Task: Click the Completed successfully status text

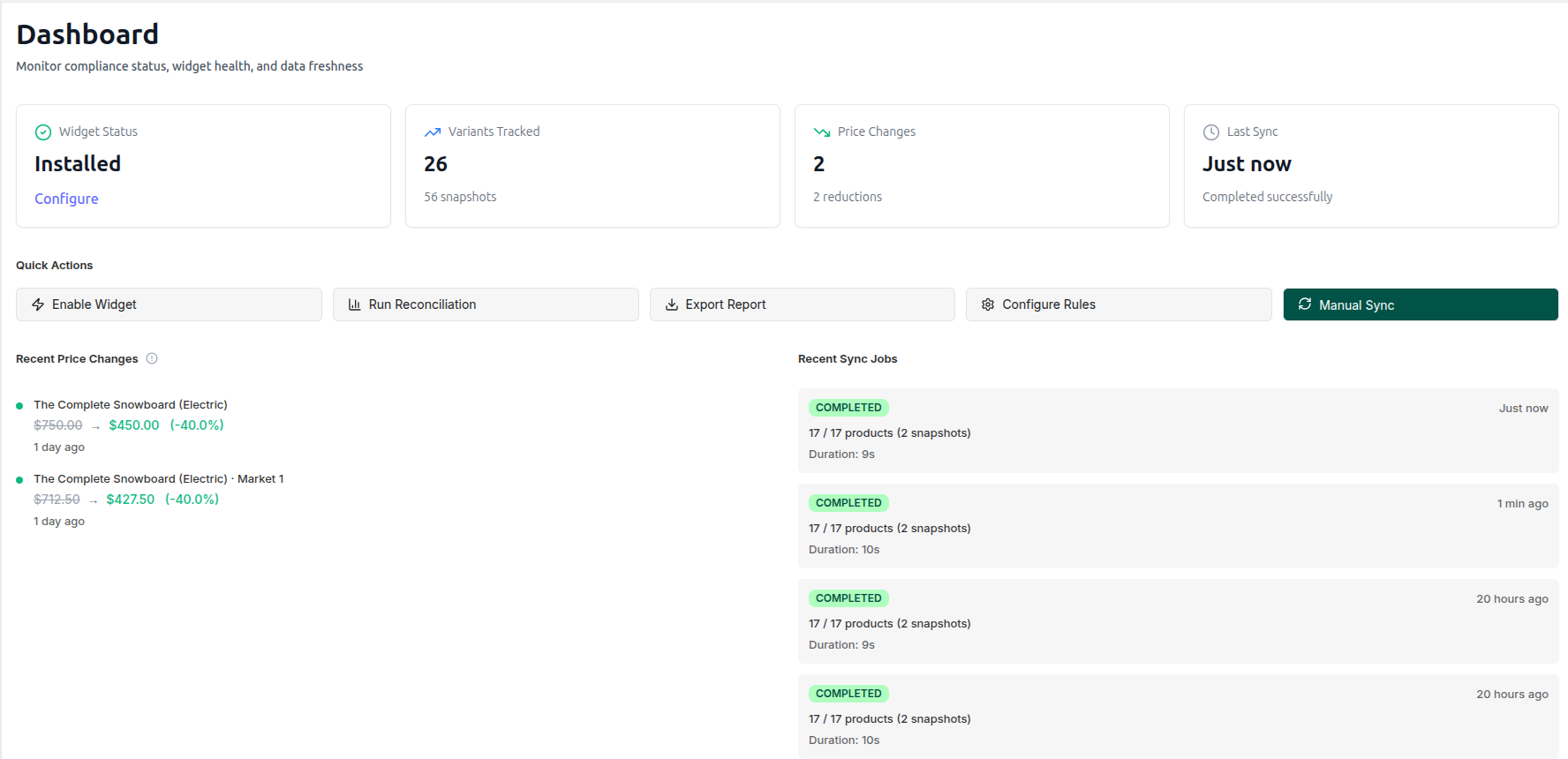Action: click(x=1267, y=197)
